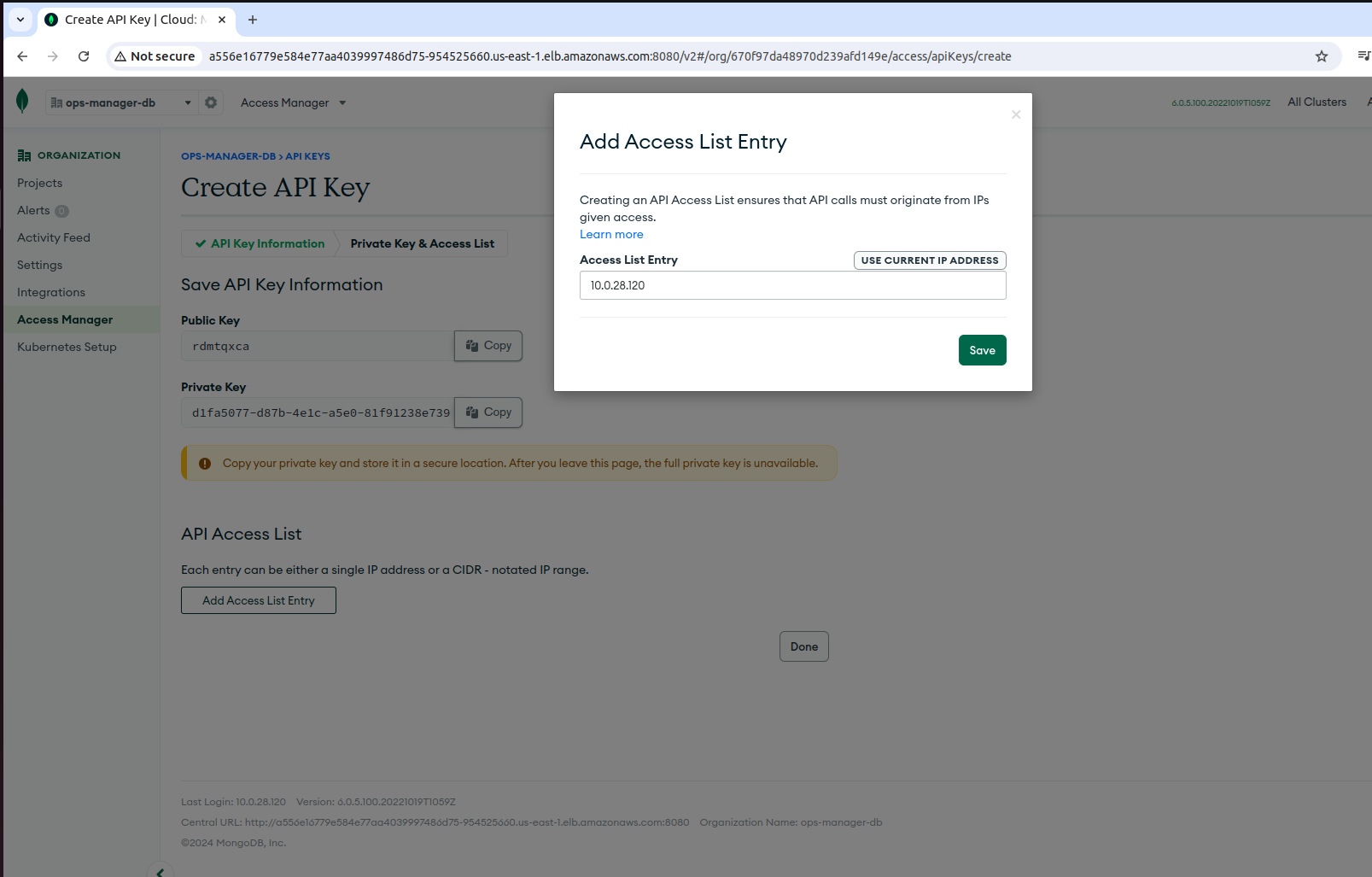
Task: Click the Alerts count badge
Action: [x=61, y=211]
